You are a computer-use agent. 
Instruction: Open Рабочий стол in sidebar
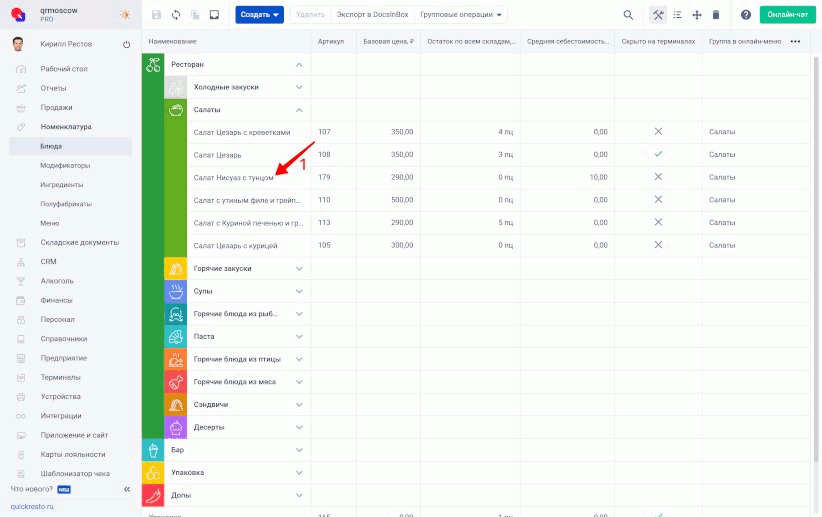[x=64, y=69]
